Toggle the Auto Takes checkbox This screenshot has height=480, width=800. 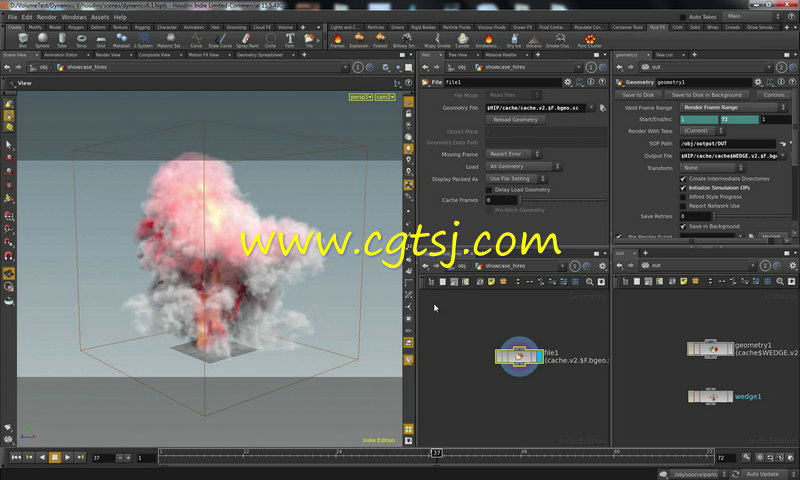pos(683,17)
